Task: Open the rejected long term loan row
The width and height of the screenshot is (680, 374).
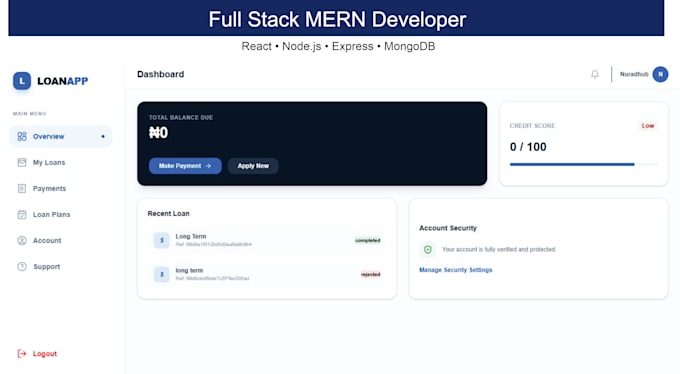Action: tap(267, 274)
